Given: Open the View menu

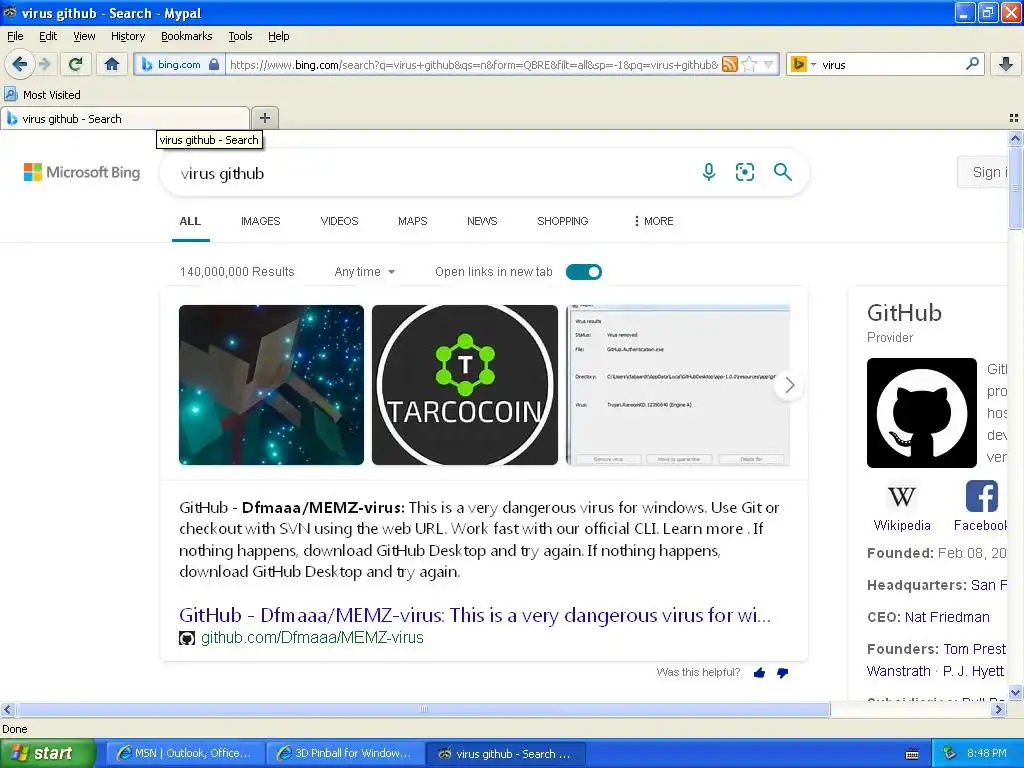Looking at the screenshot, I should pyautogui.click(x=84, y=36).
